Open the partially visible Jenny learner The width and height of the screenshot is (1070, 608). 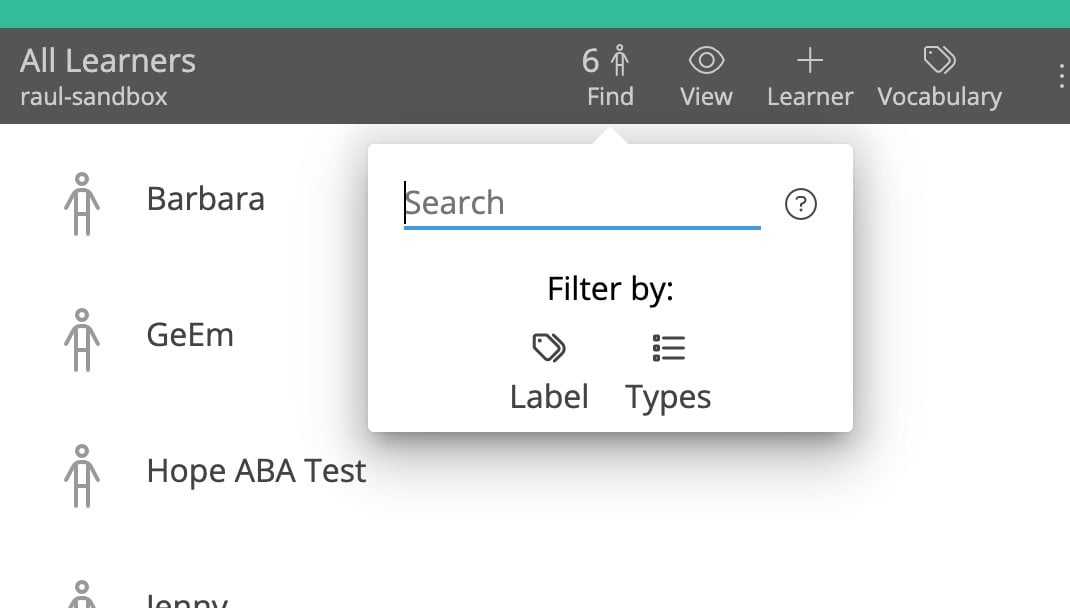[x=187, y=600]
